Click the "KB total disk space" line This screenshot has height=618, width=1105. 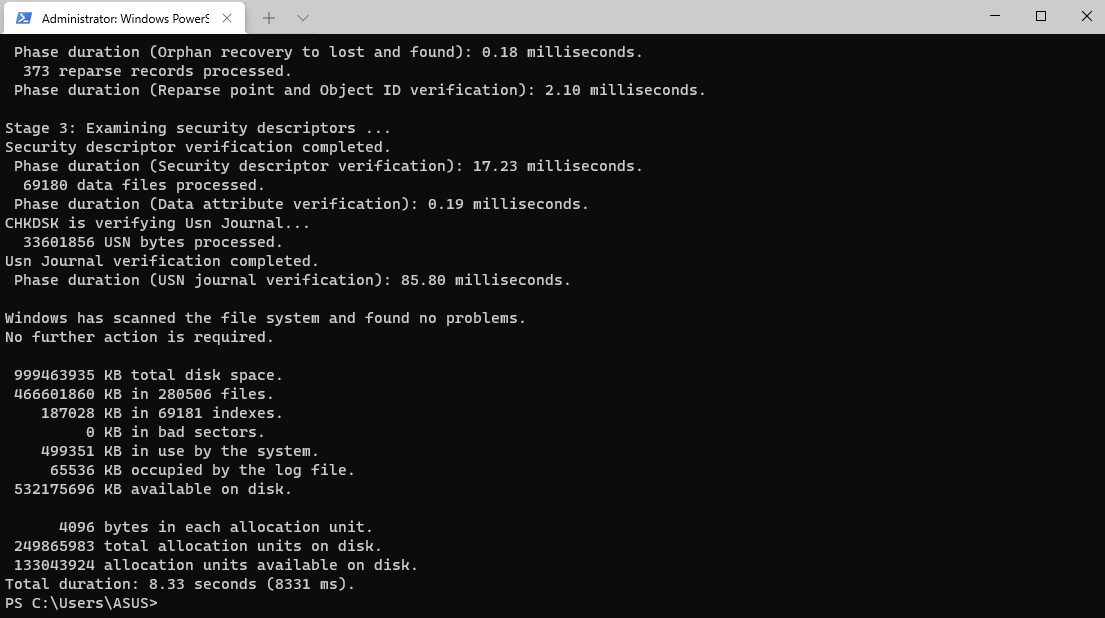point(148,375)
